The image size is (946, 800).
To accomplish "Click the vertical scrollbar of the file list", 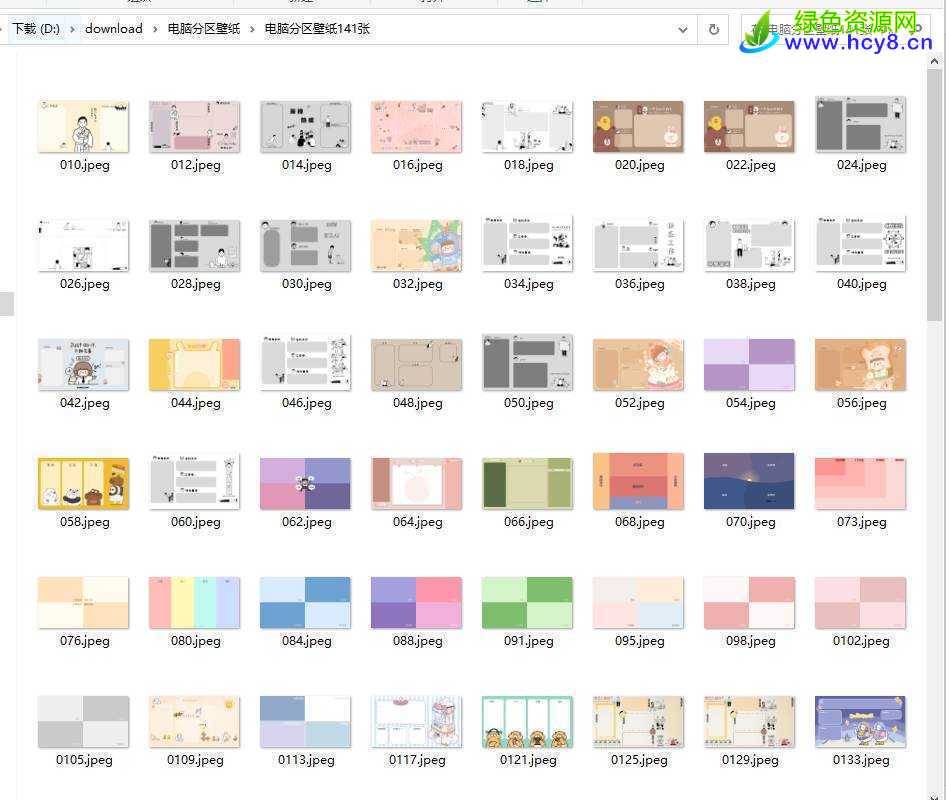I will click(935, 200).
